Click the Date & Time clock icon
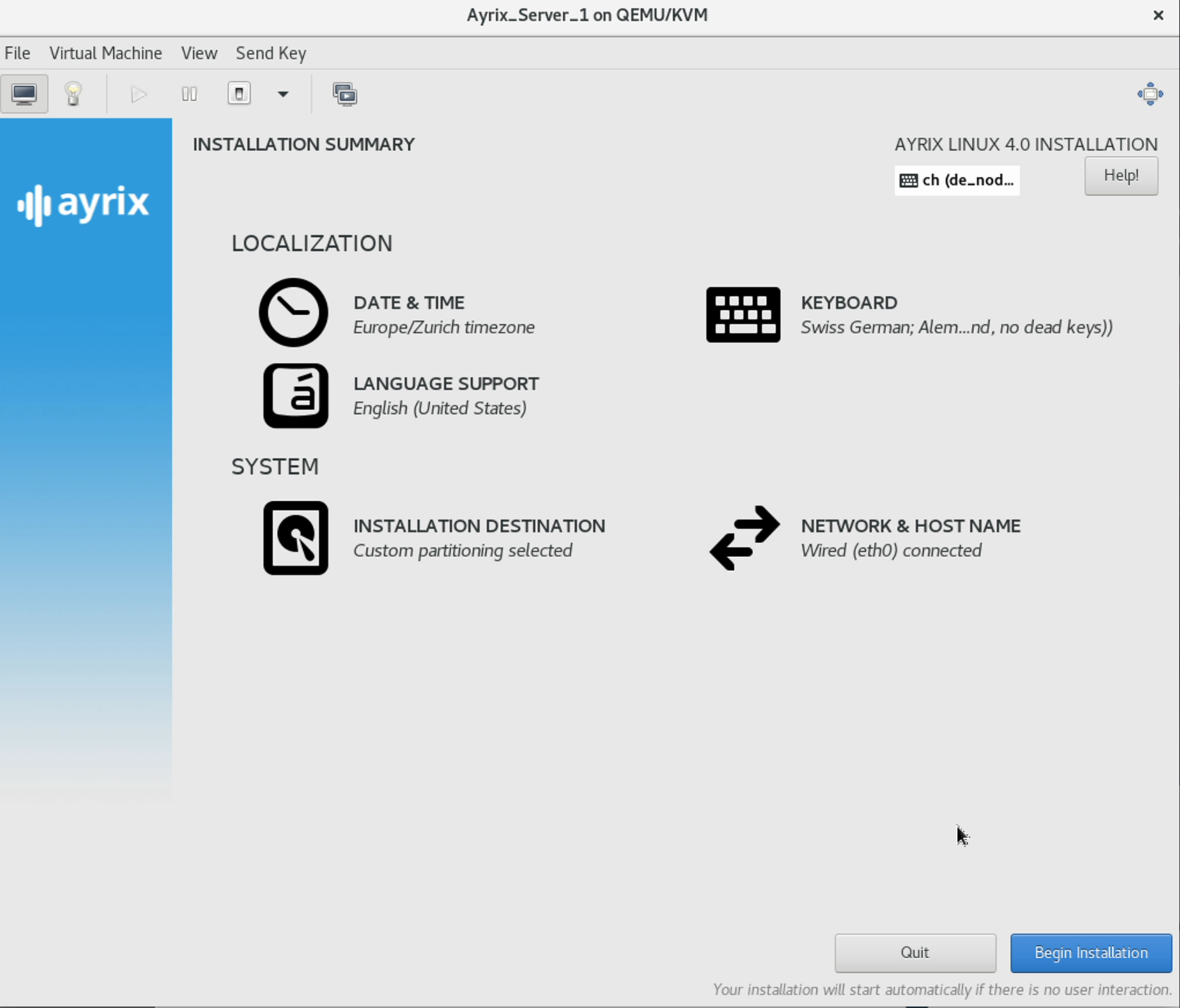Viewport: 1180px width, 1008px height. point(293,312)
